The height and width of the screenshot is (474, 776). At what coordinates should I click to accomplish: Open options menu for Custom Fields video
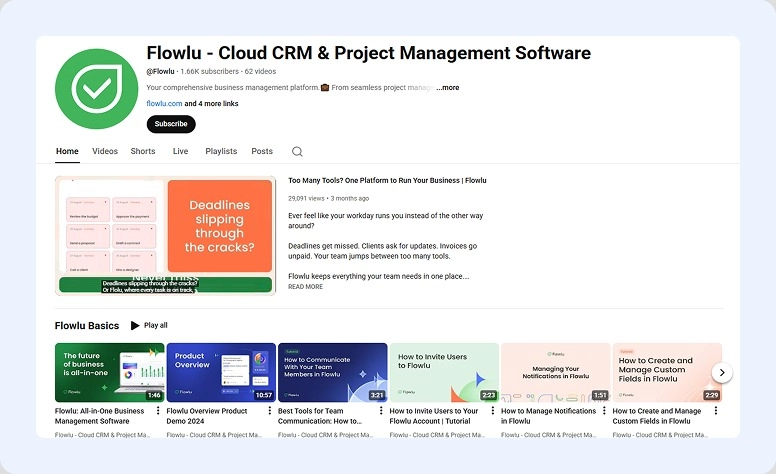point(715,411)
